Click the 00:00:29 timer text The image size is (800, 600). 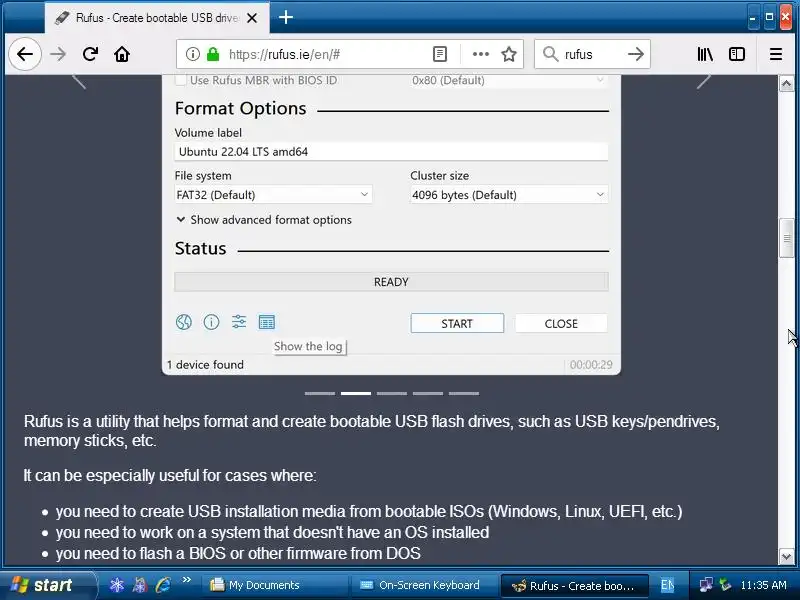click(591, 365)
